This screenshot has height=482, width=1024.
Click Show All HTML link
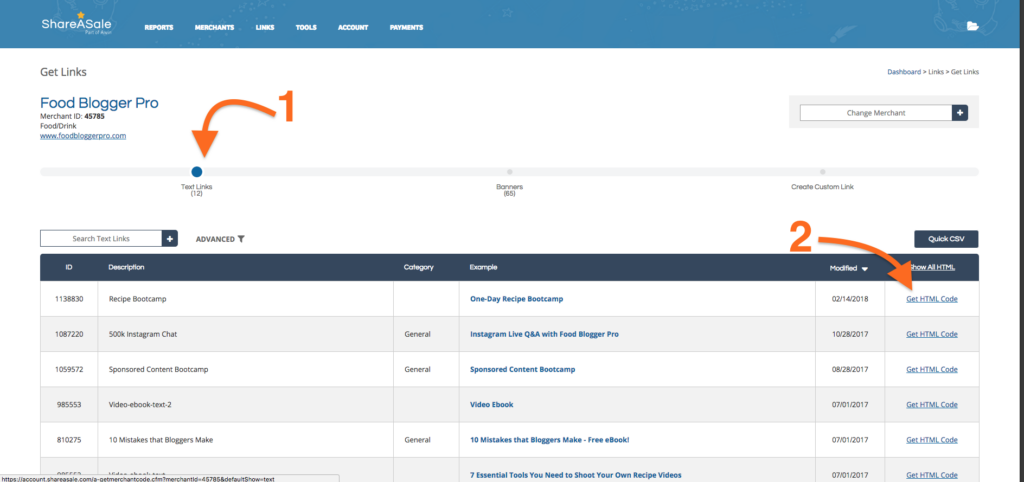(x=932, y=268)
